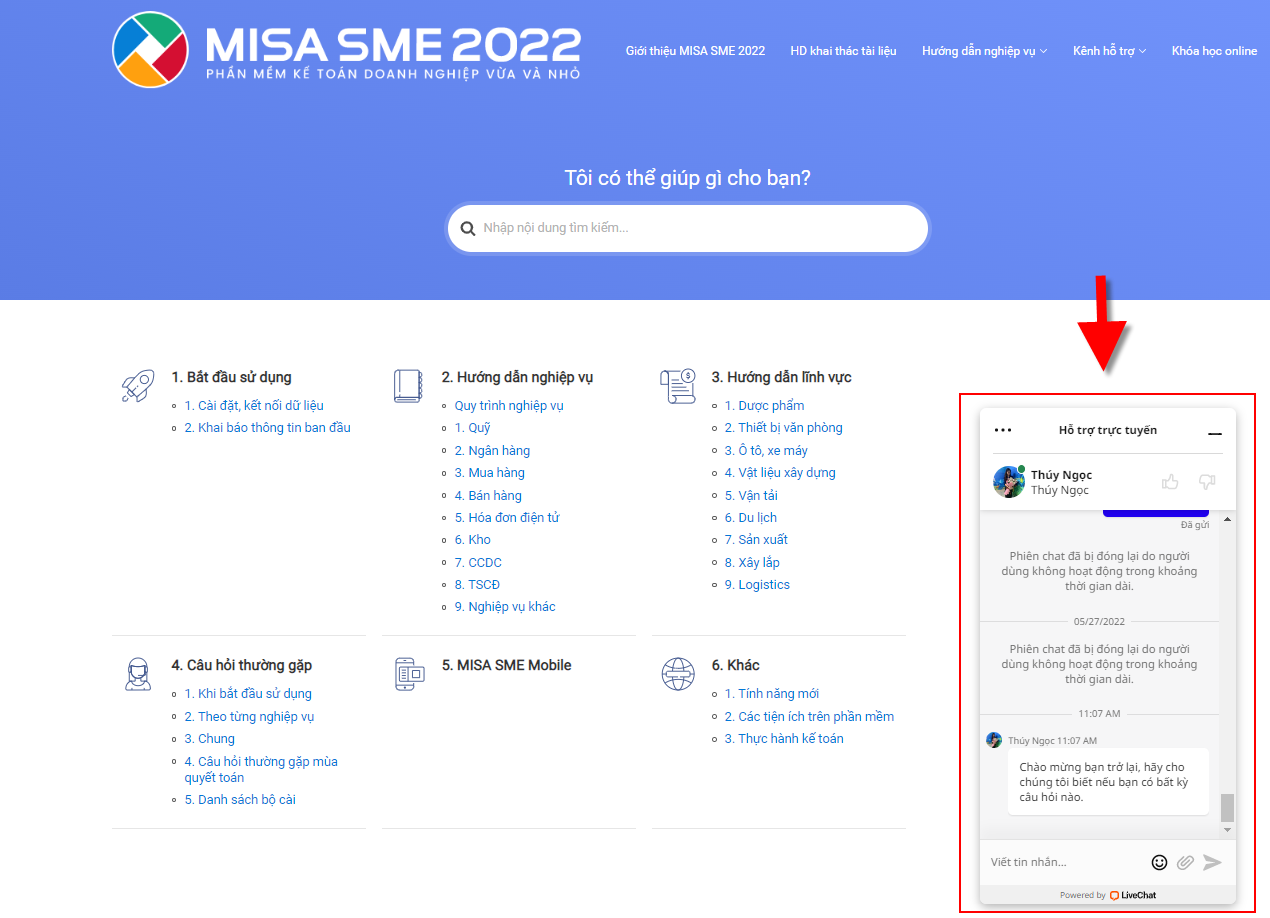Open the Tính năng mới link

point(772,694)
